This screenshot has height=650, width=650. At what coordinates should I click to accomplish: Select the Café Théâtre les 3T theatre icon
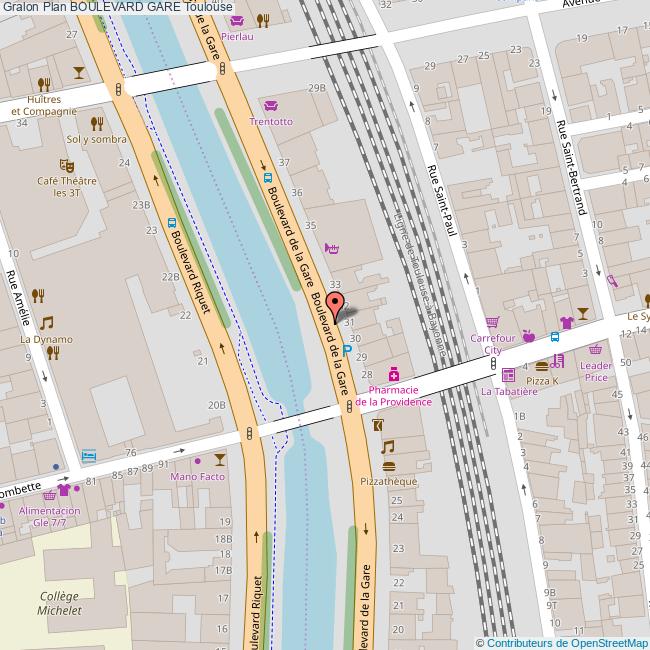(x=67, y=164)
